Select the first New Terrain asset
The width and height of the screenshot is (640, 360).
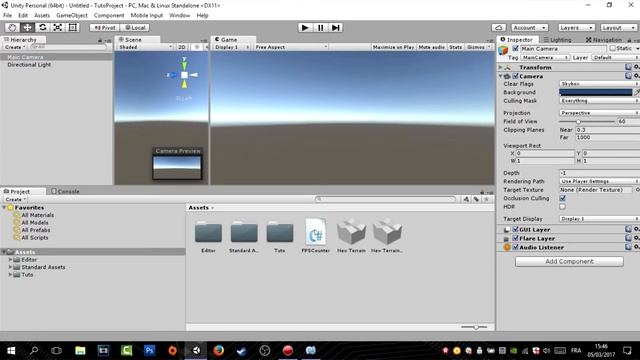point(351,231)
